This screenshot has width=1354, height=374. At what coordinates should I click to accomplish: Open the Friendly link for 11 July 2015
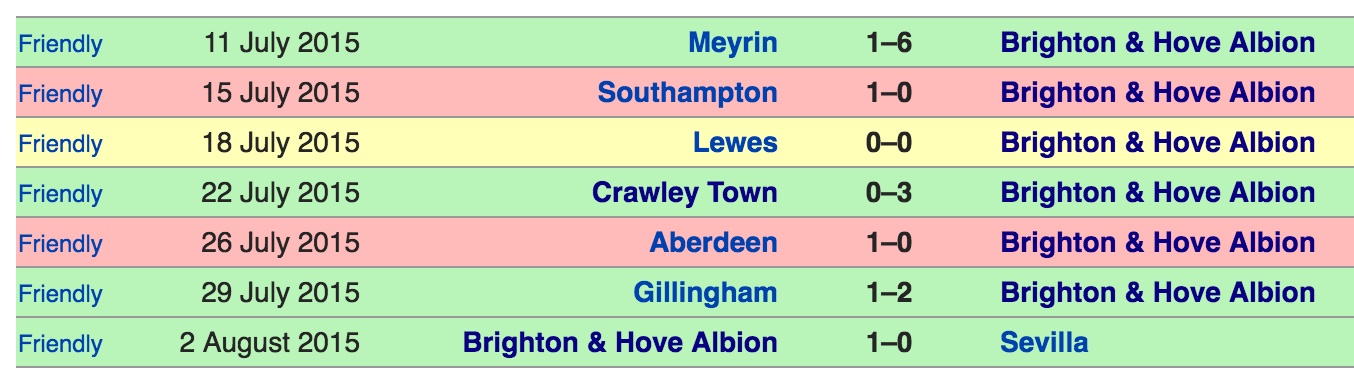click(x=60, y=44)
